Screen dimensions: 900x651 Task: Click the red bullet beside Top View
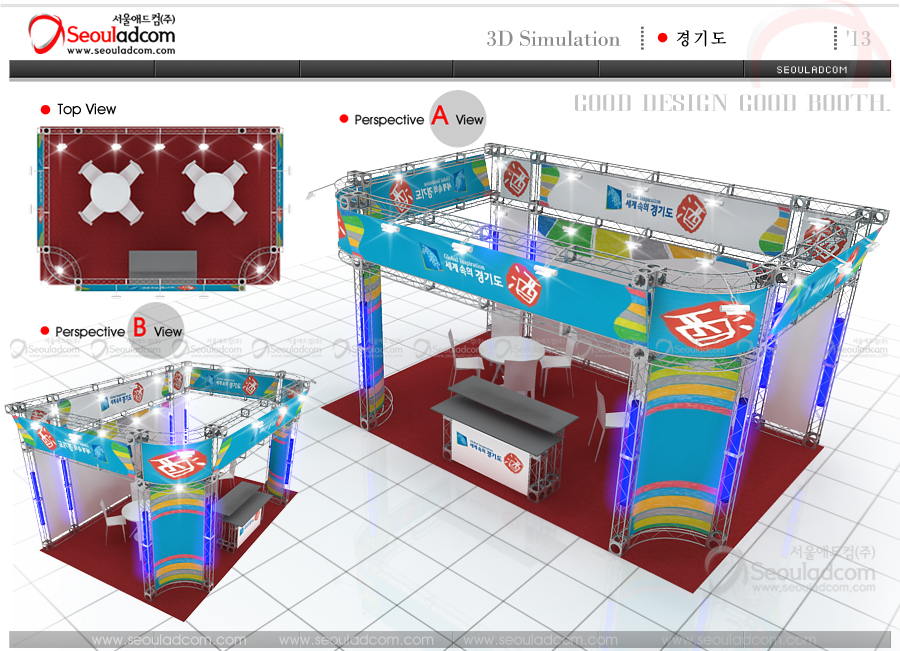pos(45,109)
